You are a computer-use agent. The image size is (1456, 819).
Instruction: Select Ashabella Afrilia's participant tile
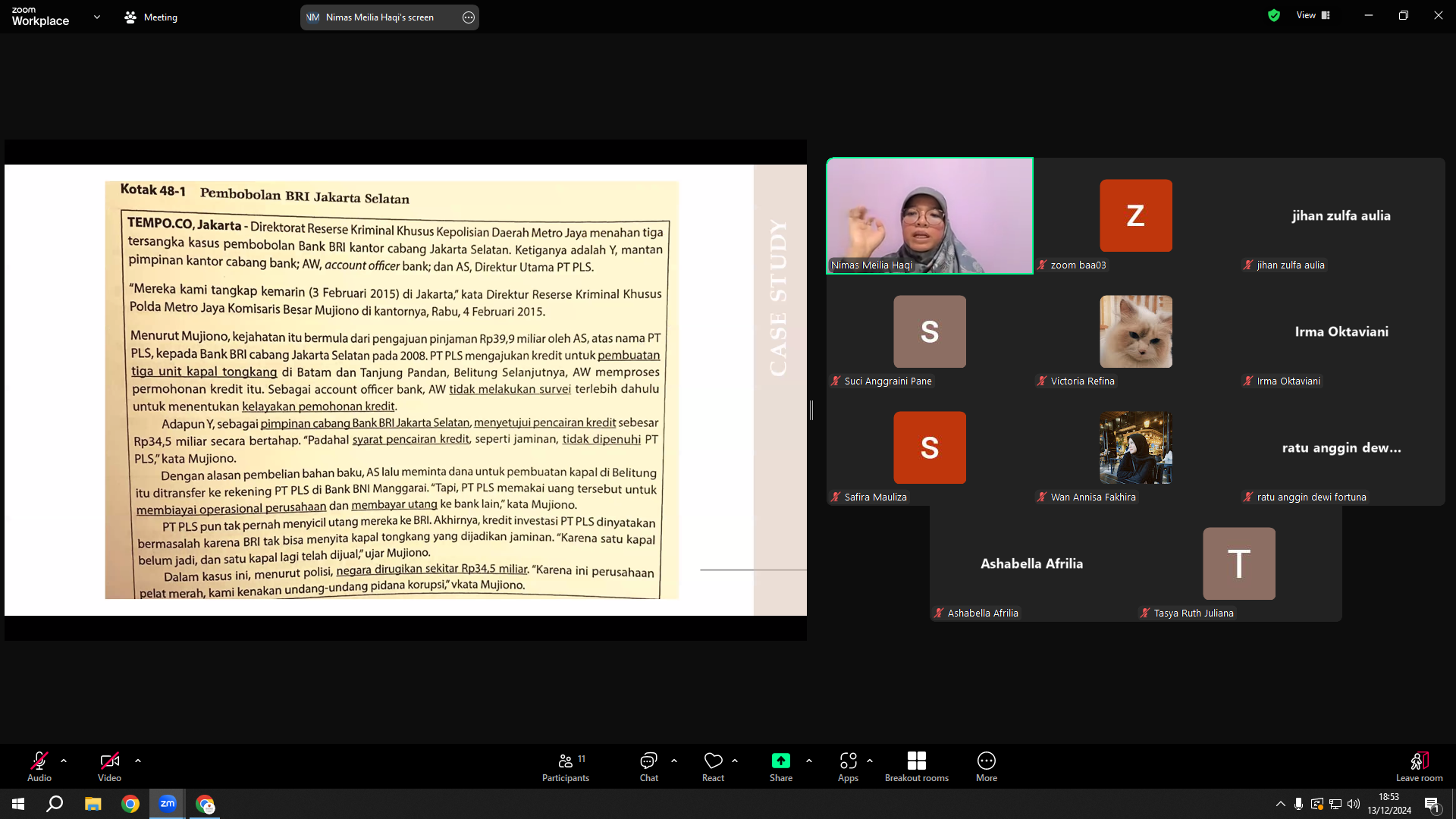[1033, 563]
